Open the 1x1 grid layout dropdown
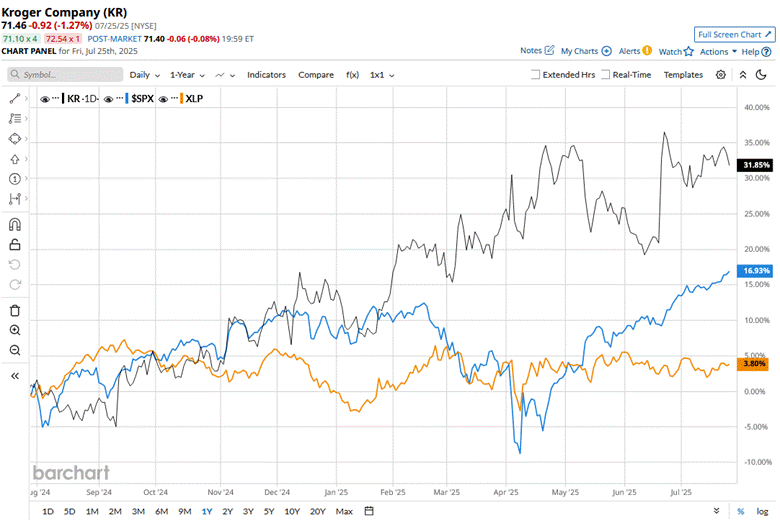The width and height of the screenshot is (780, 523). (x=382, y=75)
